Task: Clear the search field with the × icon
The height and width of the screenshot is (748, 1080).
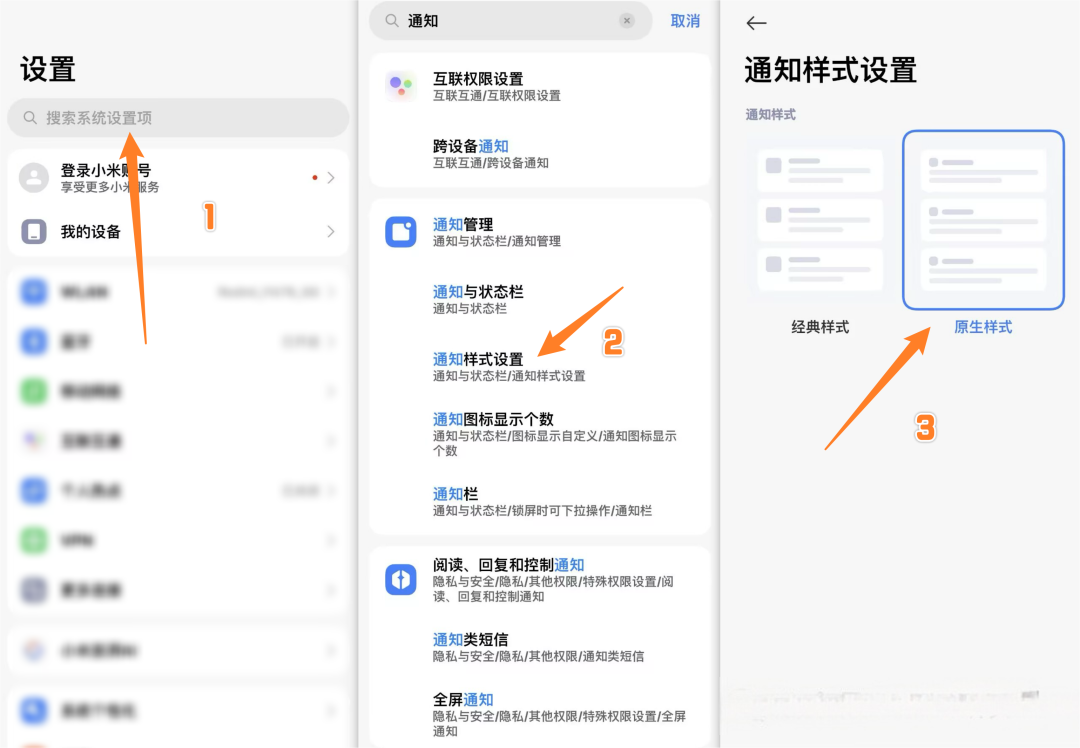Action: click(x=627, y=20)
